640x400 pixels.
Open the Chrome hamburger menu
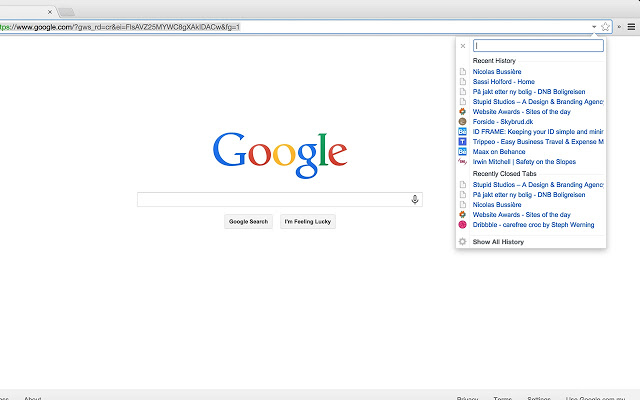pyautogui.click(x=631, y=27)
